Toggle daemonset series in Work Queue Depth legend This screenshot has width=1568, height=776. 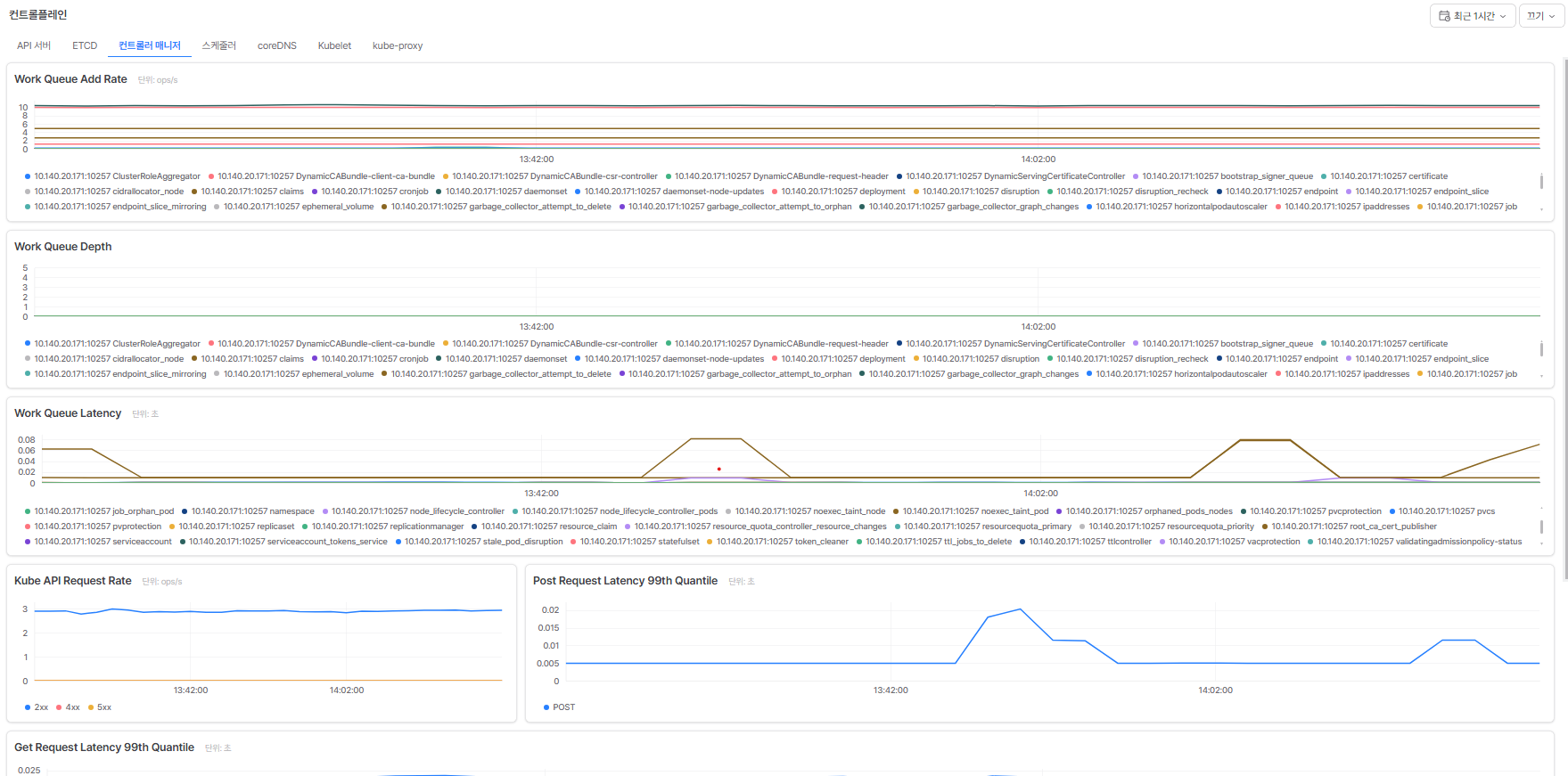502,359
